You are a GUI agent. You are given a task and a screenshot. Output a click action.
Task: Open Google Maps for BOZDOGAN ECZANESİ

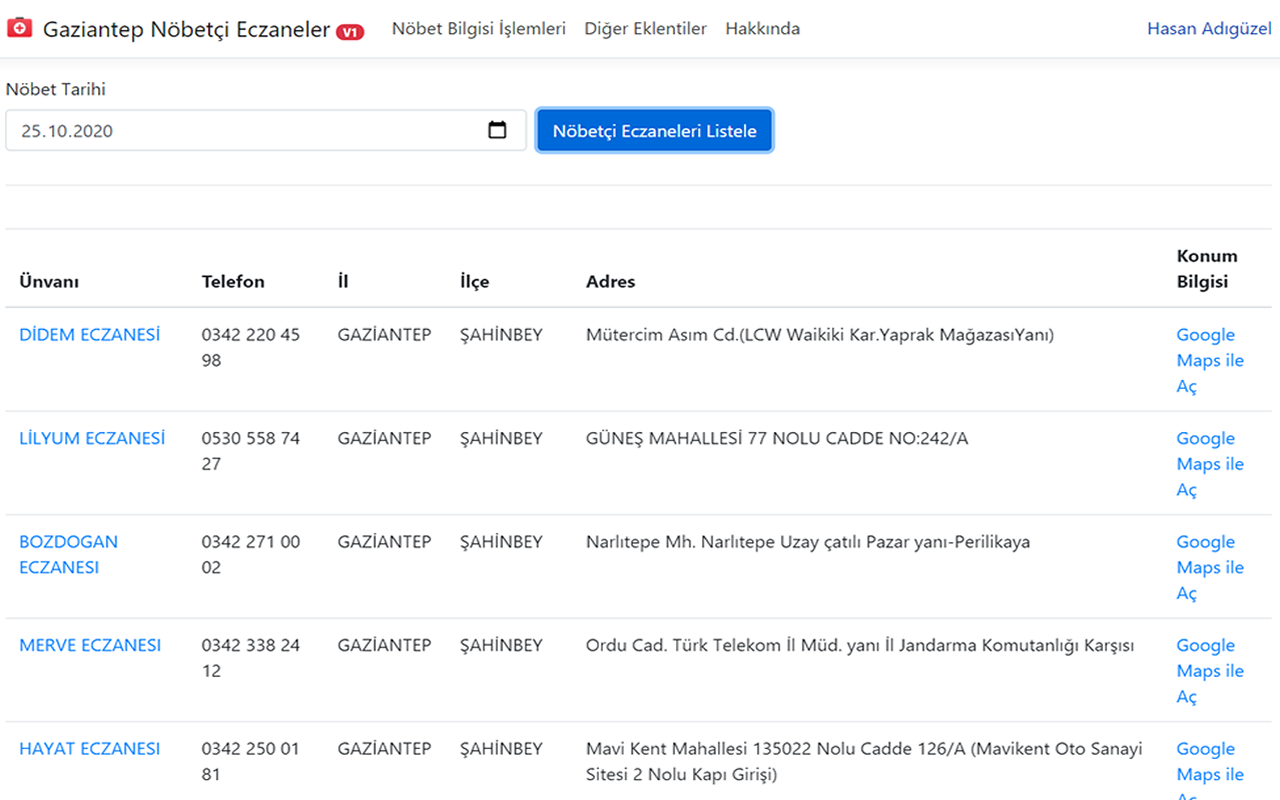coord(1210,567)
